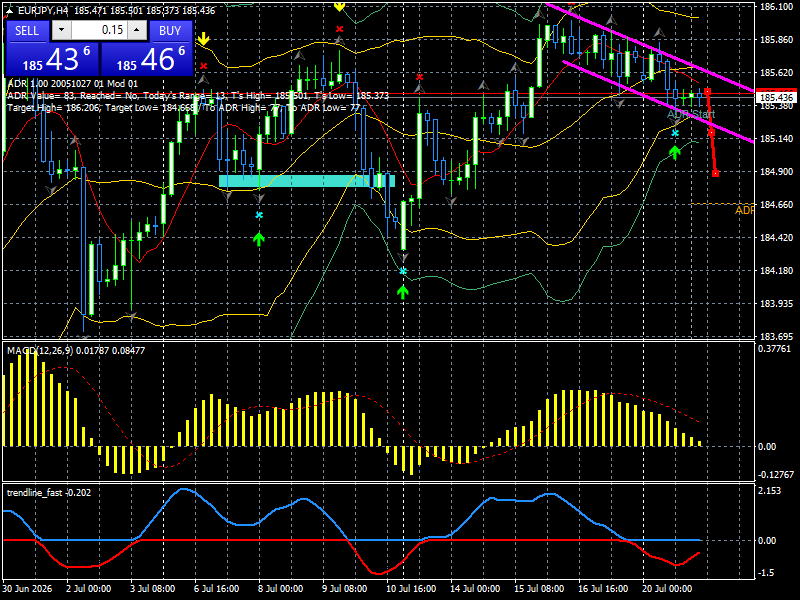Viewport: 800px width, 600px height.
Task: Click the 8 Jul 00:00 time label
Action: (x=280, y=588)
